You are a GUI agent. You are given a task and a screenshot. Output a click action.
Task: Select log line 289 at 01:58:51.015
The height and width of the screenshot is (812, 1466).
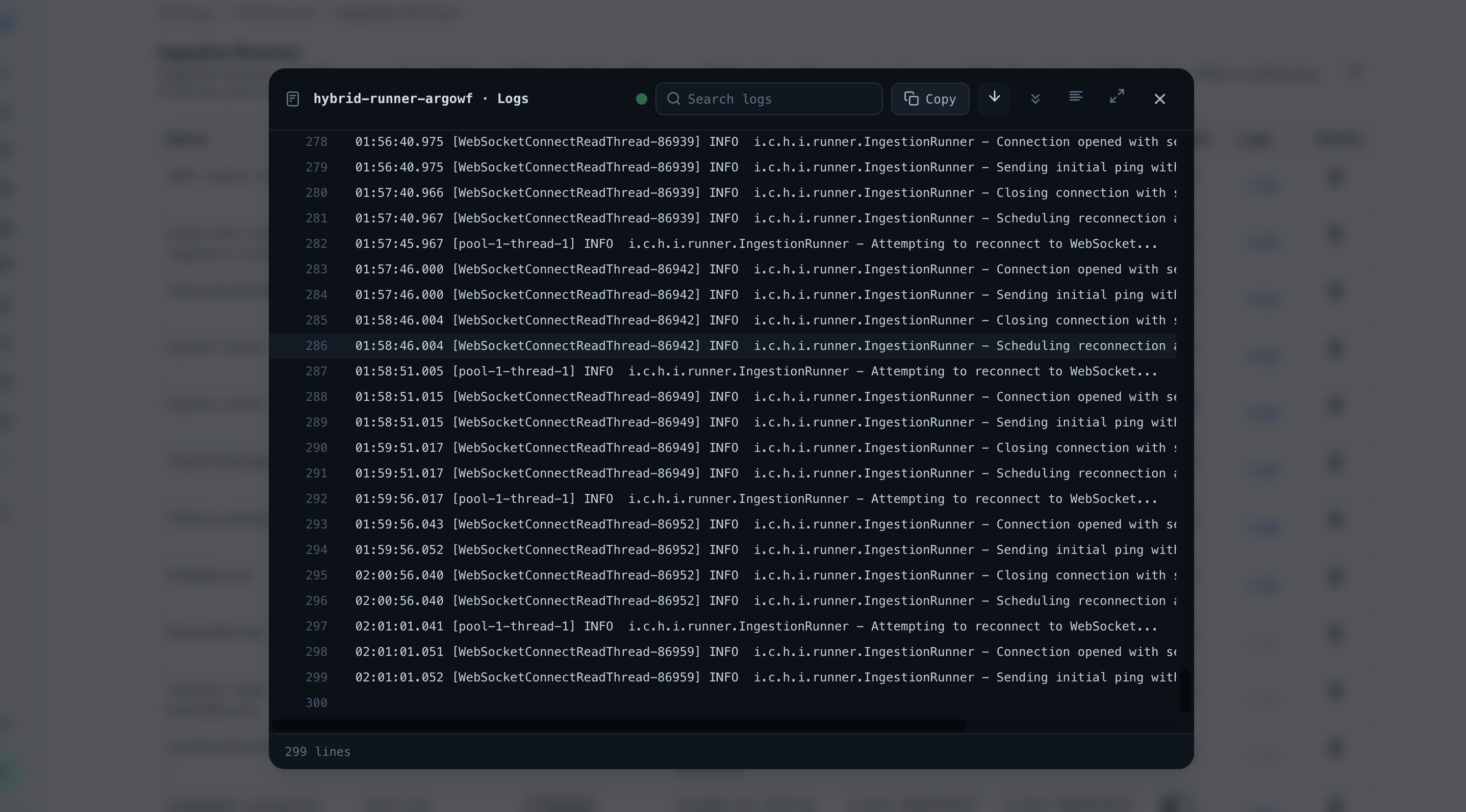[x=723, y=422]
